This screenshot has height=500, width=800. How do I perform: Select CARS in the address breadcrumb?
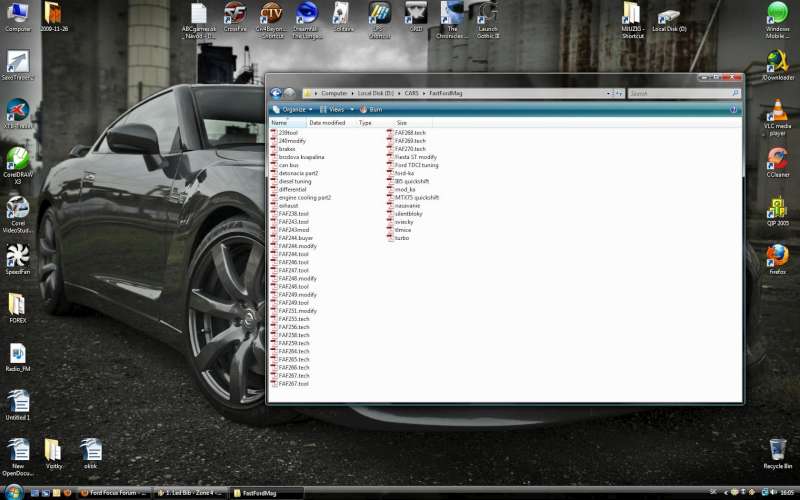coord(405,93)
